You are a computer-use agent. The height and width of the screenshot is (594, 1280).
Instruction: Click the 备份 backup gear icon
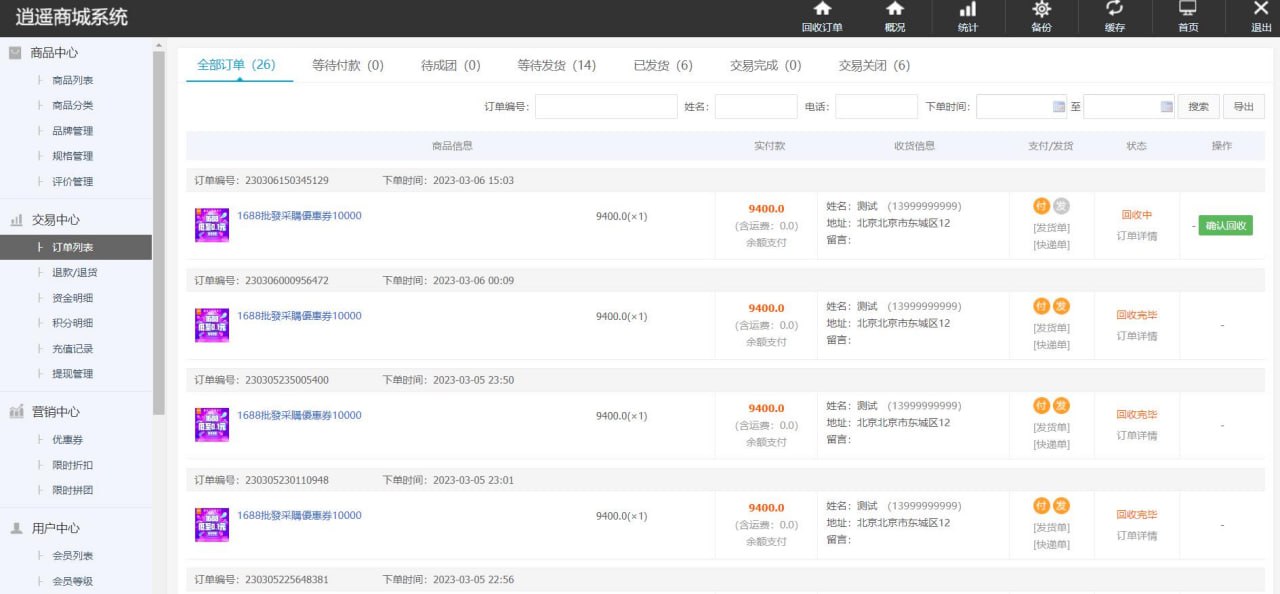click(x=1041, y=10)
